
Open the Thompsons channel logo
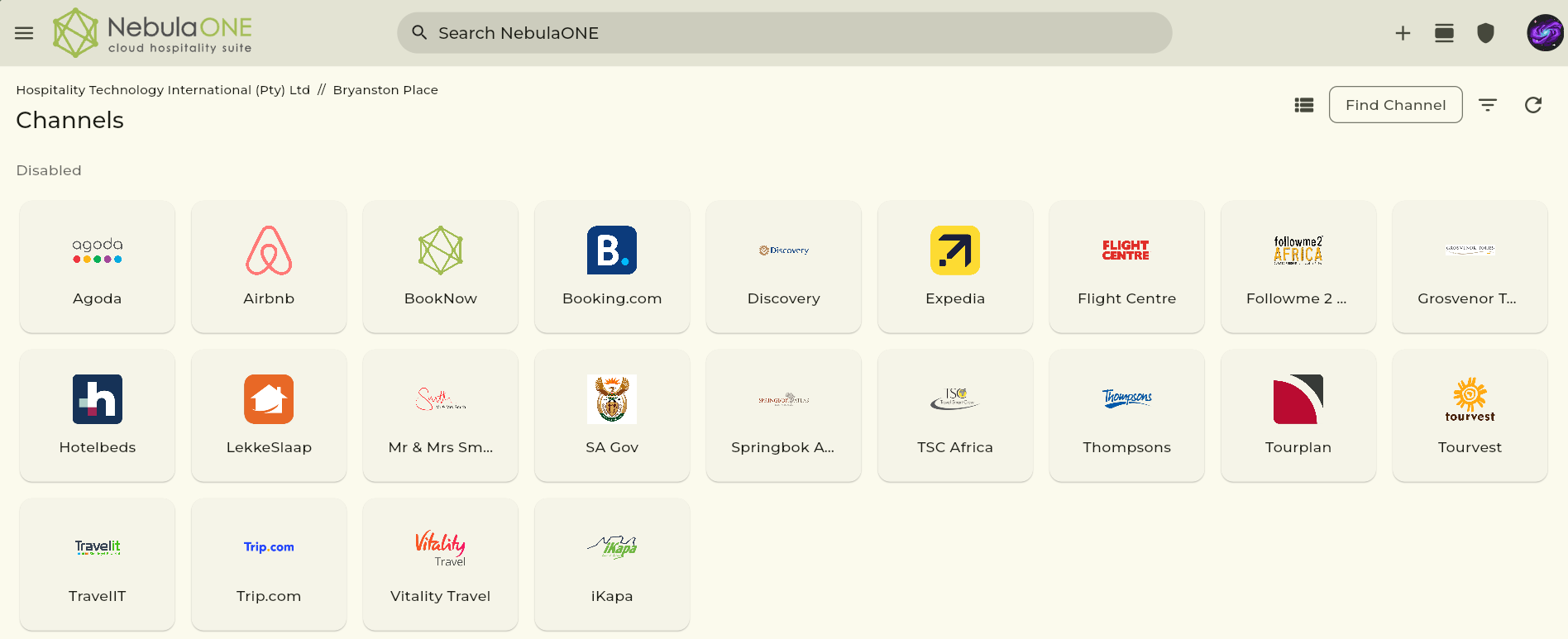pyautogui.click(x=1126, y=399)
